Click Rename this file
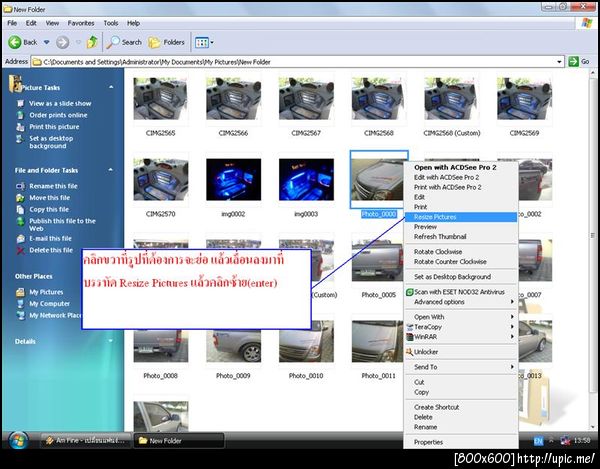The image size is (600, 469). click(53, 186)
